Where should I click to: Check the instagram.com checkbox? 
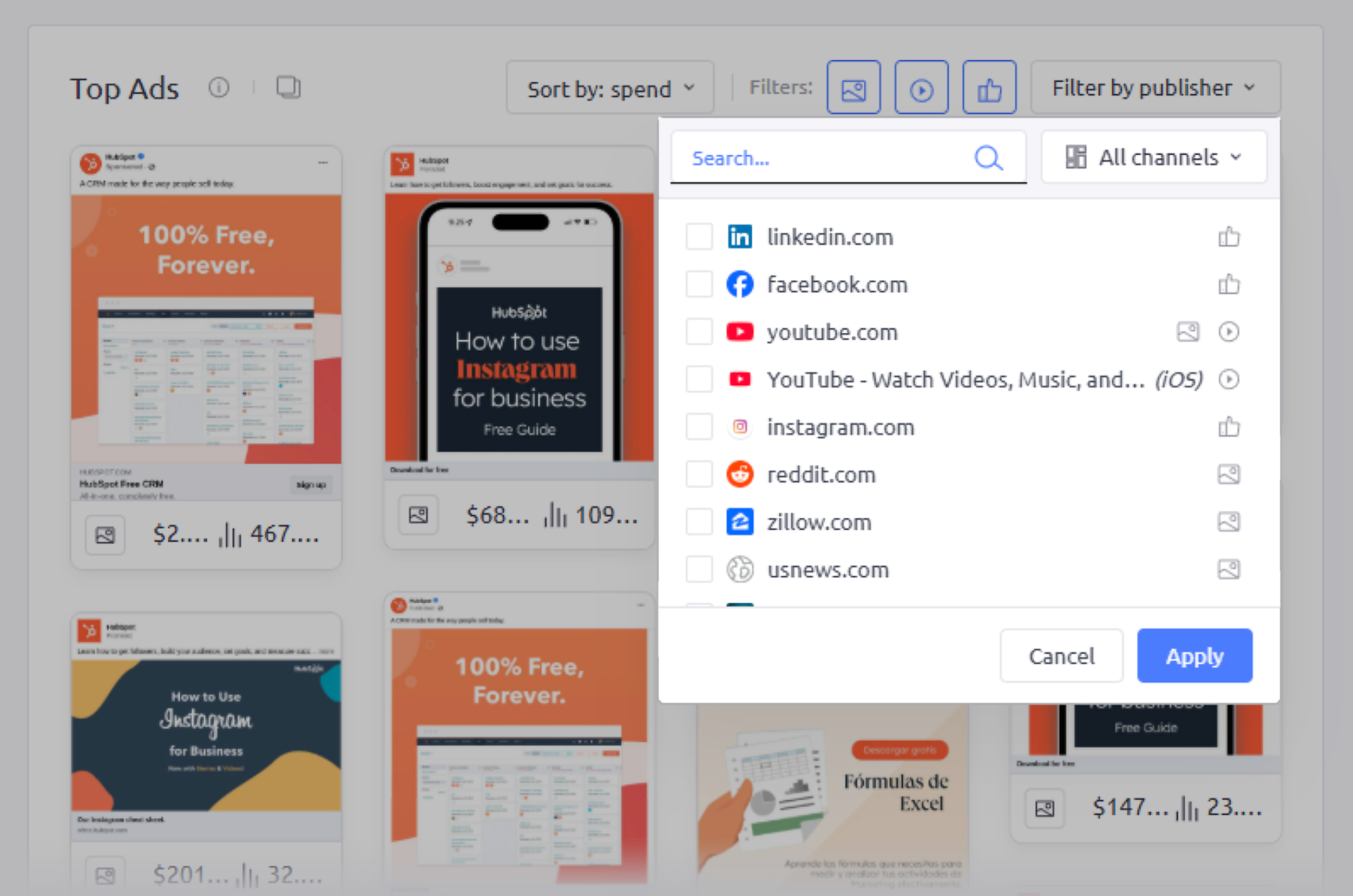pos(699,426)
